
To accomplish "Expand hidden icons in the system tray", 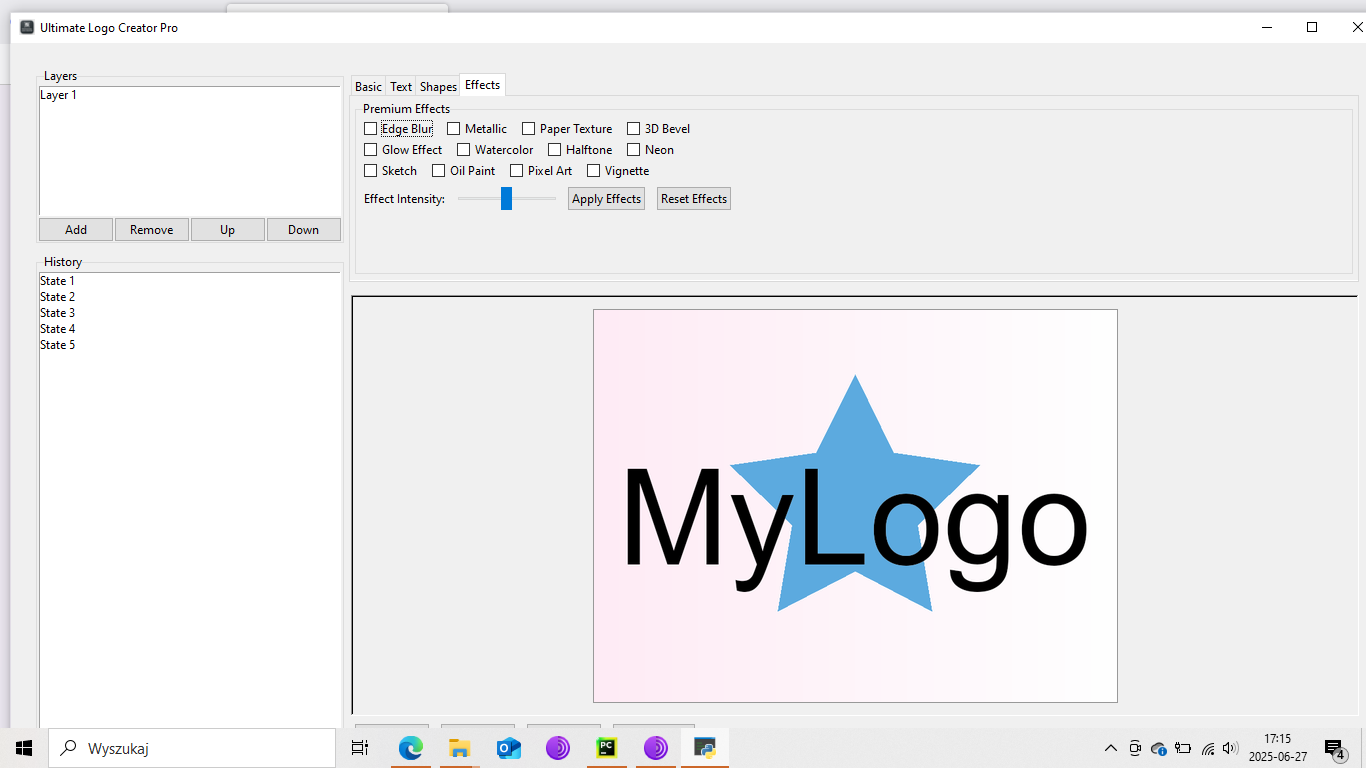I will point(1110,747).
